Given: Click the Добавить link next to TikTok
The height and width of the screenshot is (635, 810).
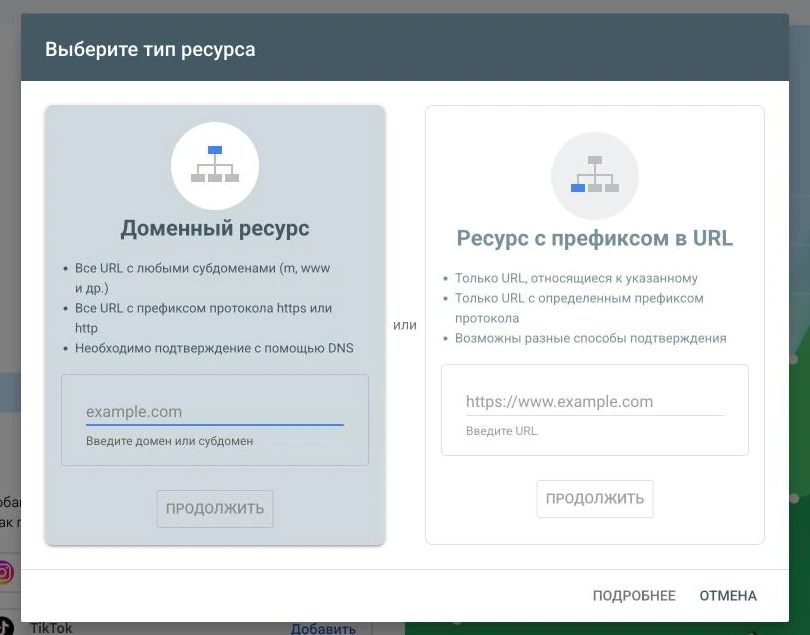Looking at the screenshot, I should pyautogui.click(x=323, y=629).
